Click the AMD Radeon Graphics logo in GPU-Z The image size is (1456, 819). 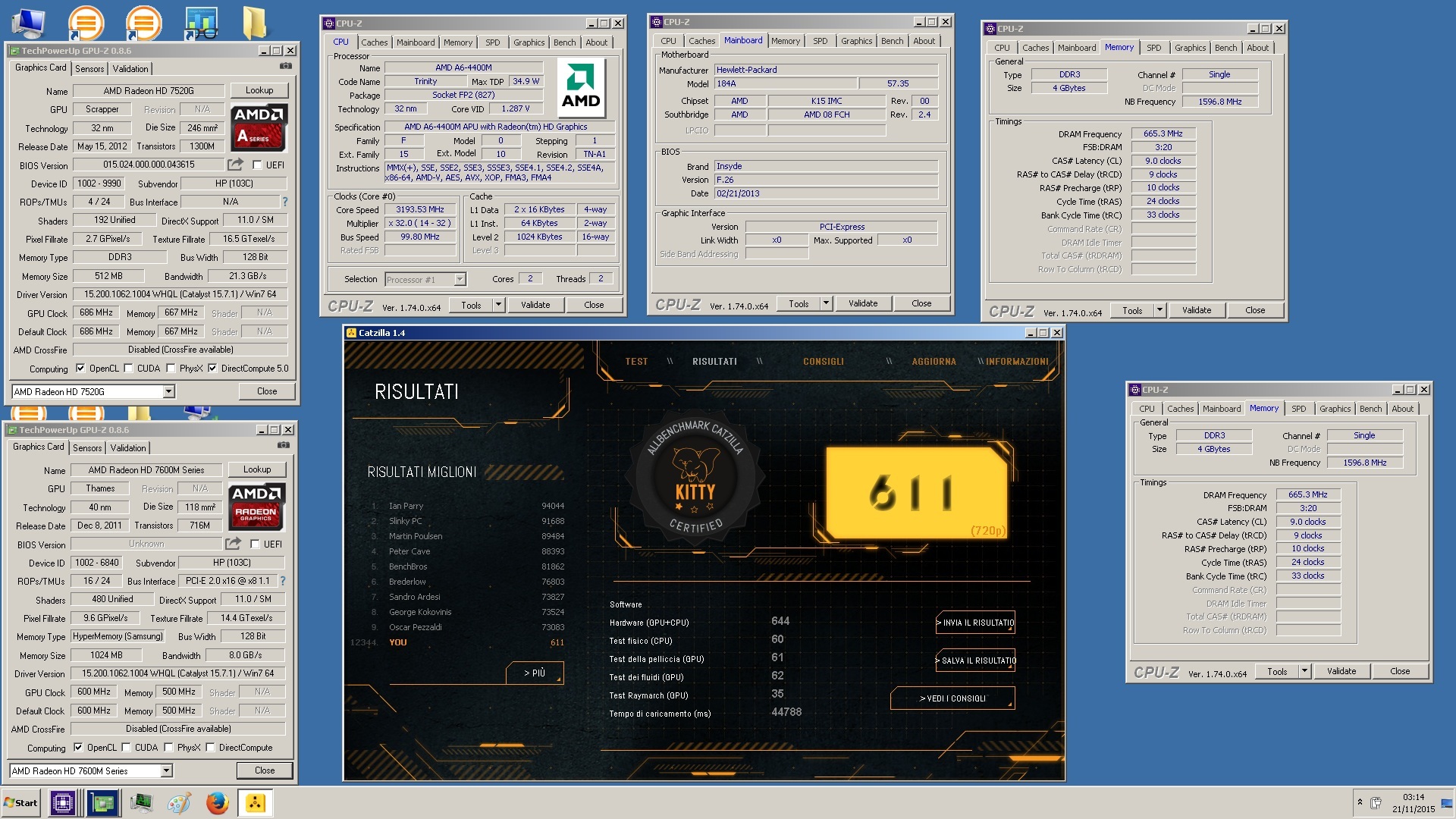click(x=257, y=507)
